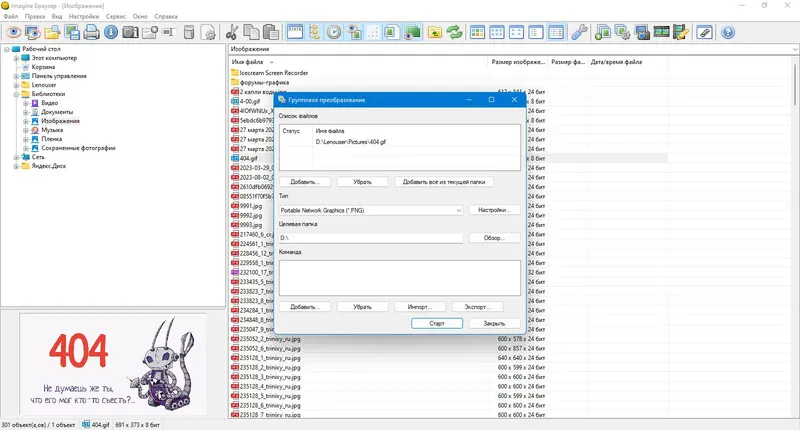Open settings via the wrench icon
800x430 pixels.
(x=579, y=33)
